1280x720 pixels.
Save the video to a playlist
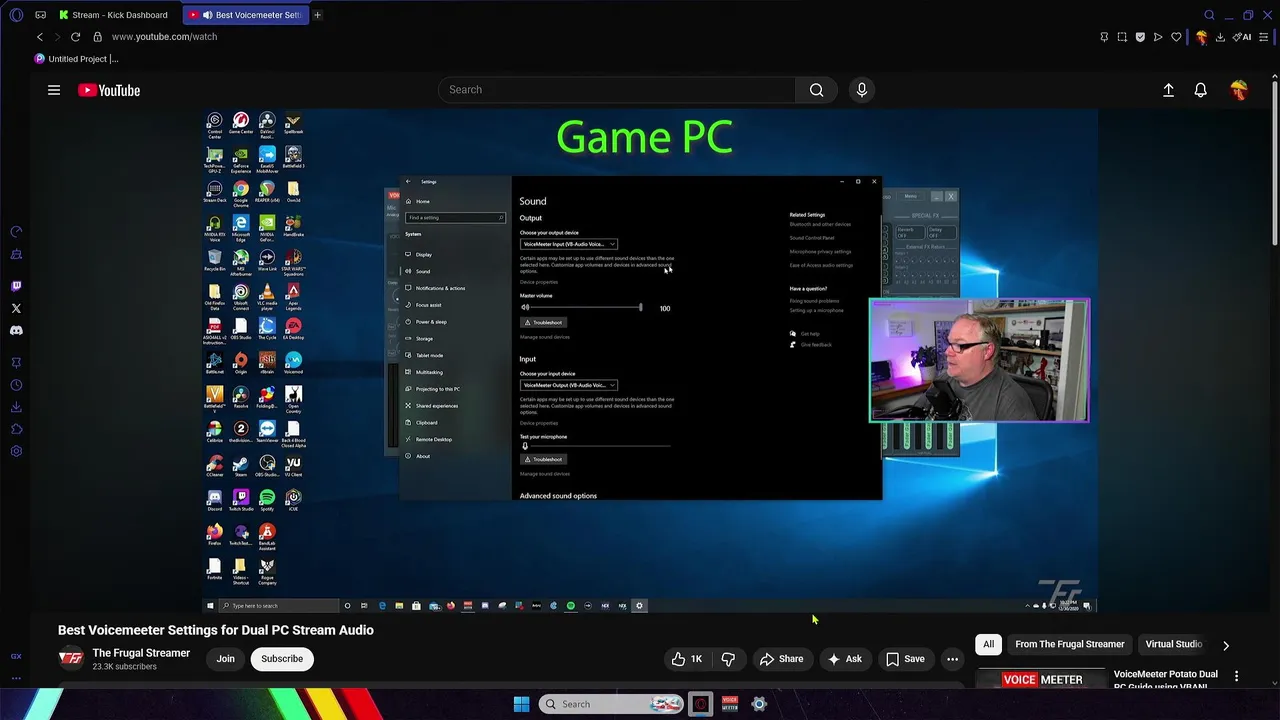905,659
